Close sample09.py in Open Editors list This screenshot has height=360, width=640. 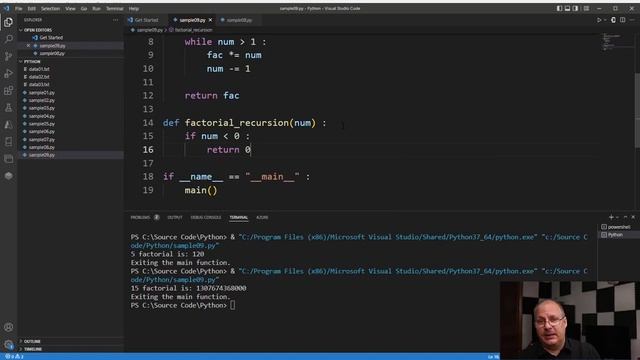(x=28, y=46)
